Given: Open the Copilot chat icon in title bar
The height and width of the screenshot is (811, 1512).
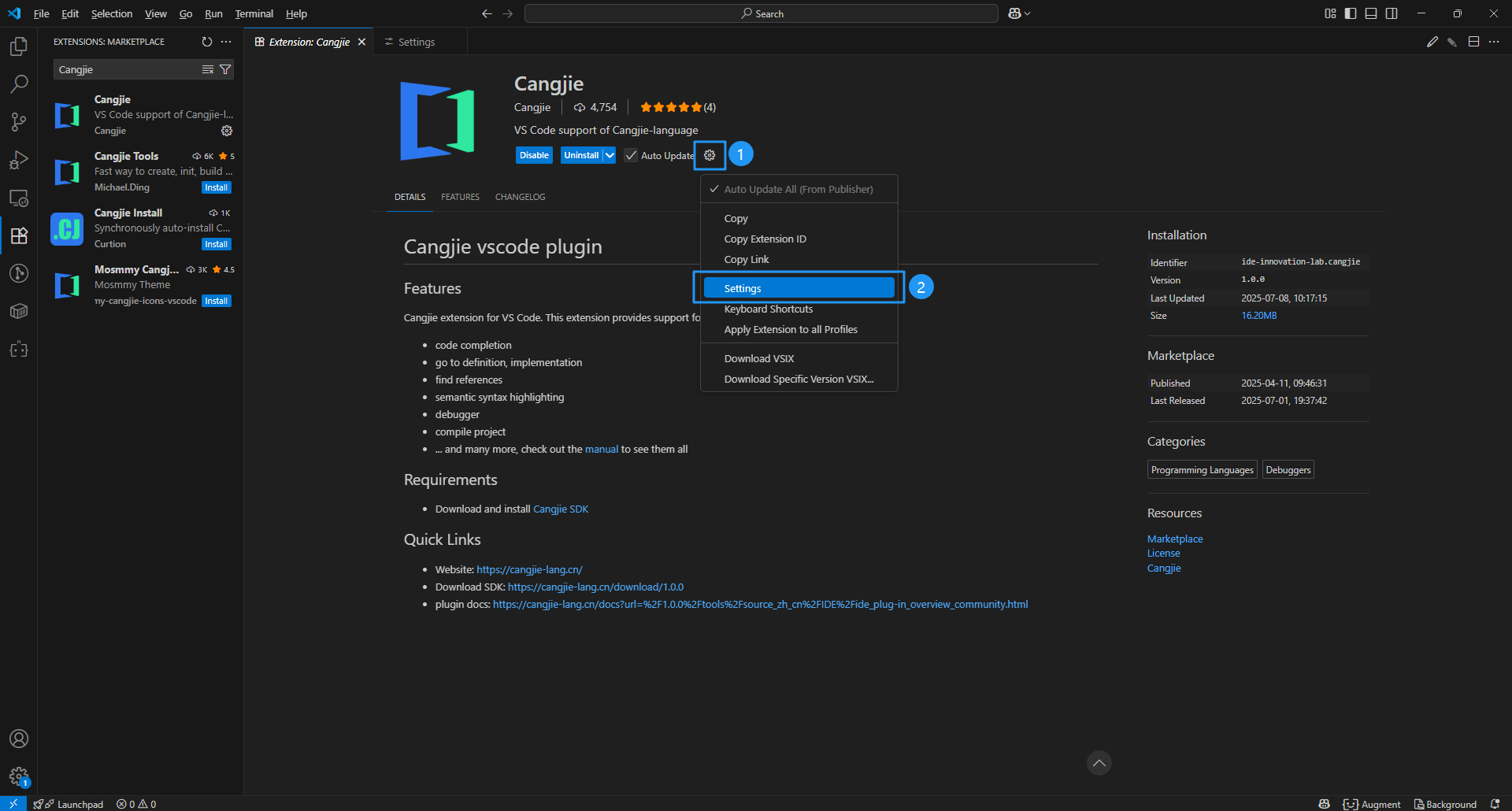Looking at the screenshot, I should pos(1014,13).
